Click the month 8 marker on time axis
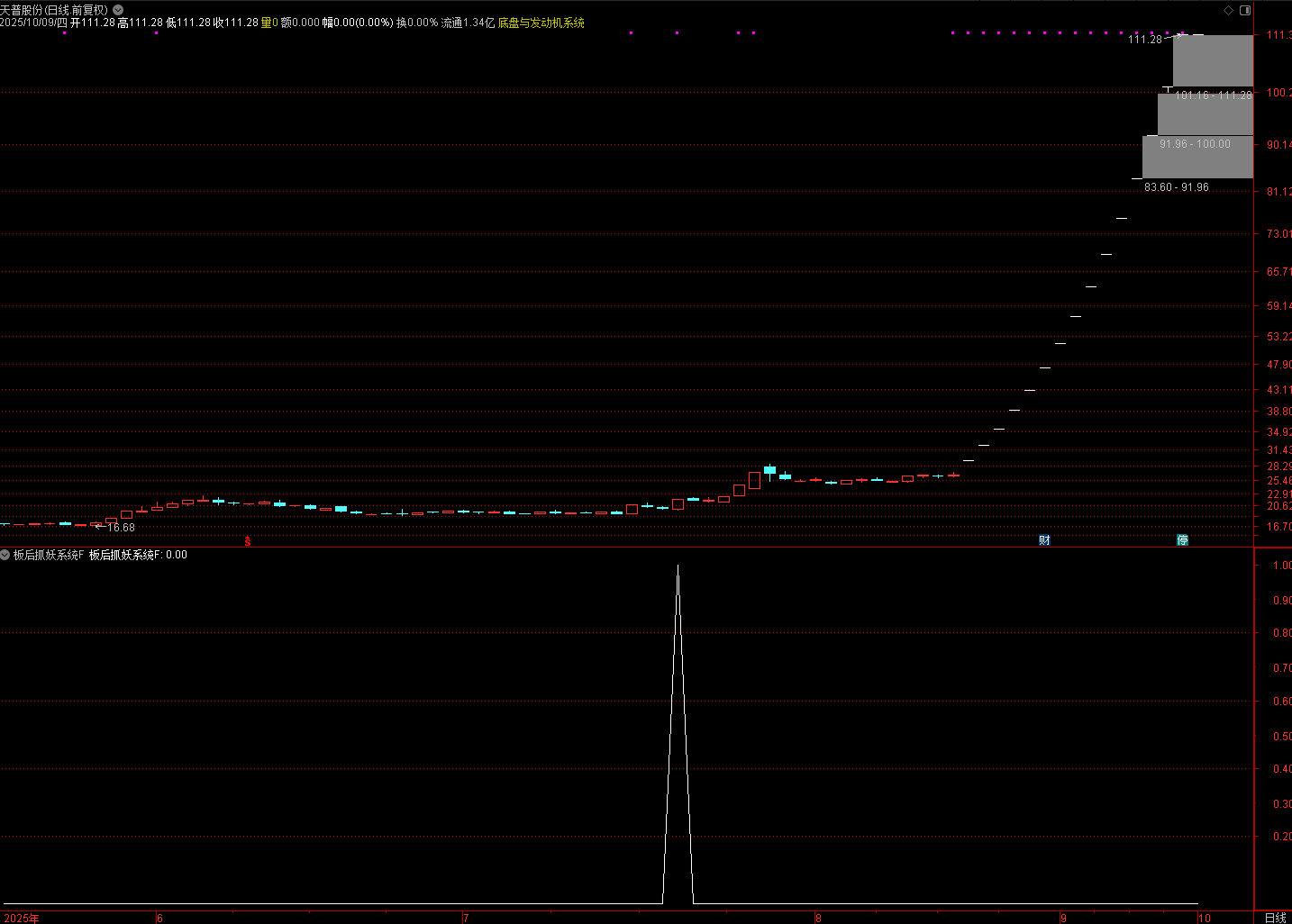The image size is (1292, 924). pos(818,919)
